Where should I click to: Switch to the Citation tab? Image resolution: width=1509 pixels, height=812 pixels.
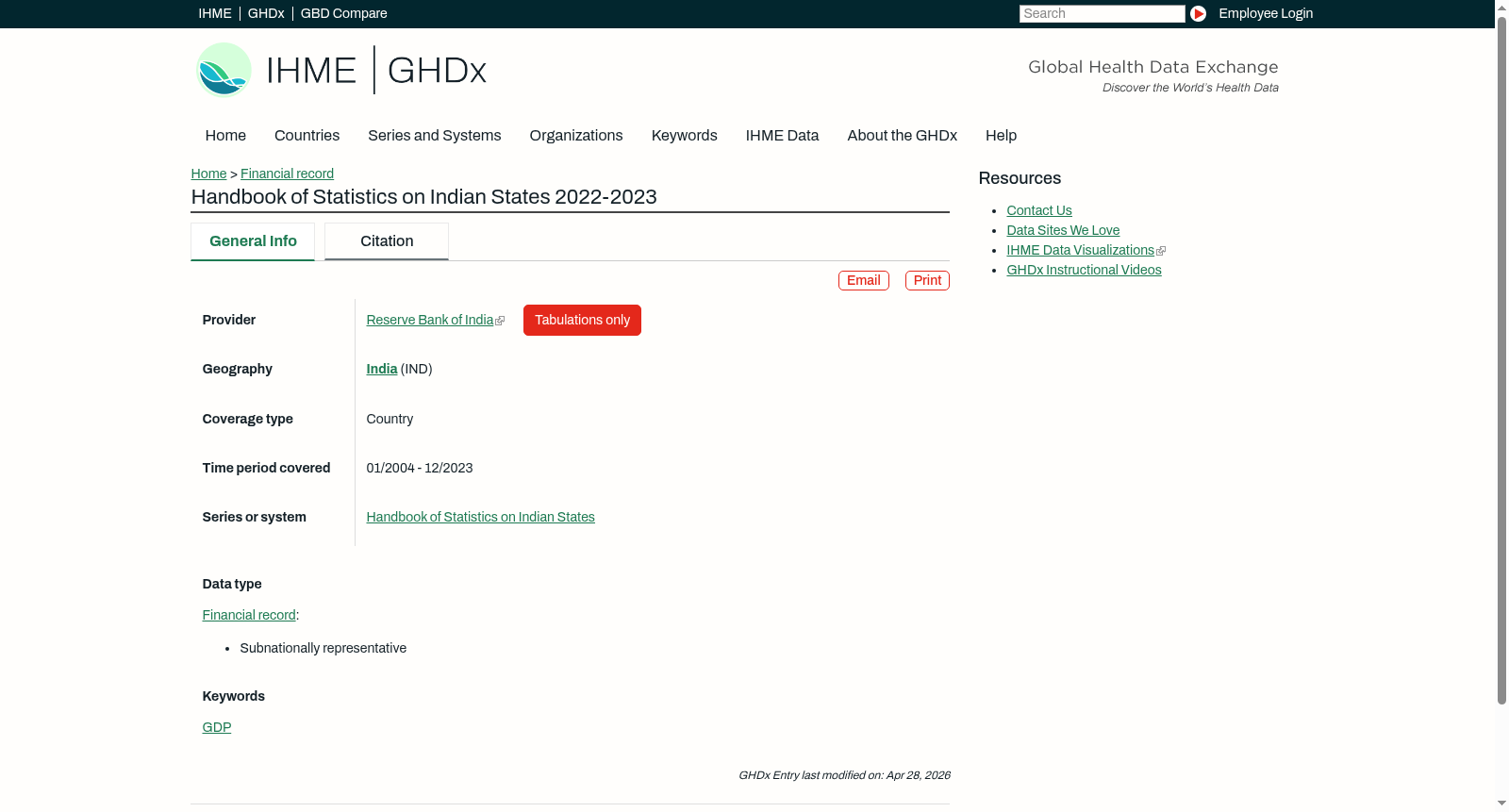point(387,241)
